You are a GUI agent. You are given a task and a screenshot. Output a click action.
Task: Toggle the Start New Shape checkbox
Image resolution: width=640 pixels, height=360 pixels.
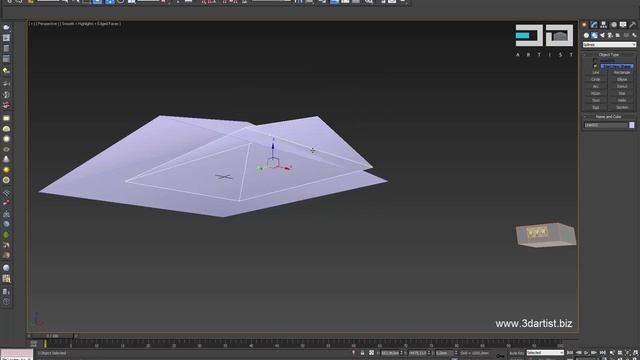pos(595,66)
